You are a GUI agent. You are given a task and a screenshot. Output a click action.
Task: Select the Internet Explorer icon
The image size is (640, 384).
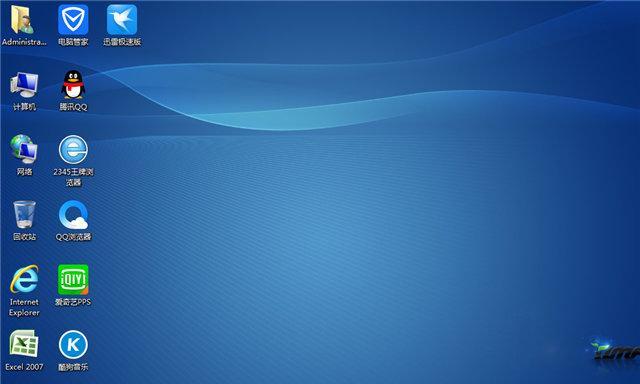[24, 279]
